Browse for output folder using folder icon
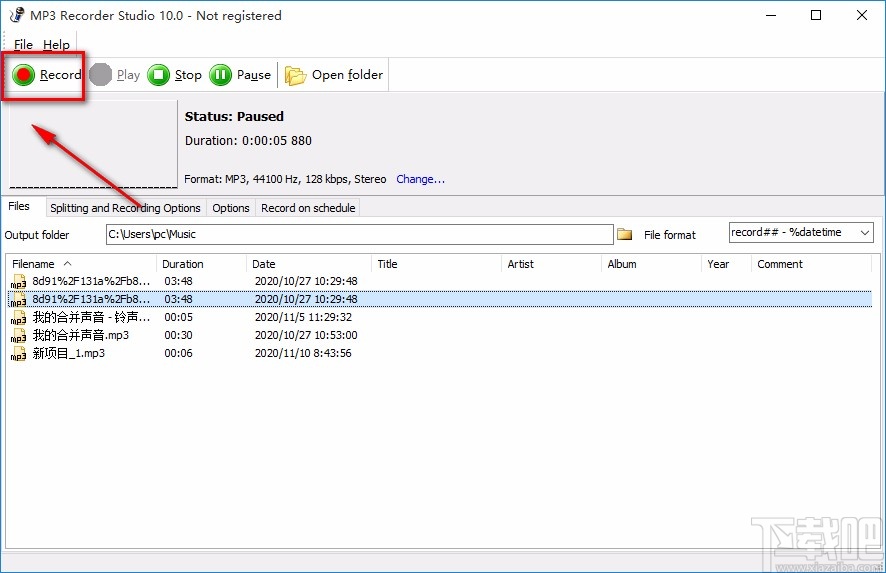The image size is (886, 573). click(625, 234)
